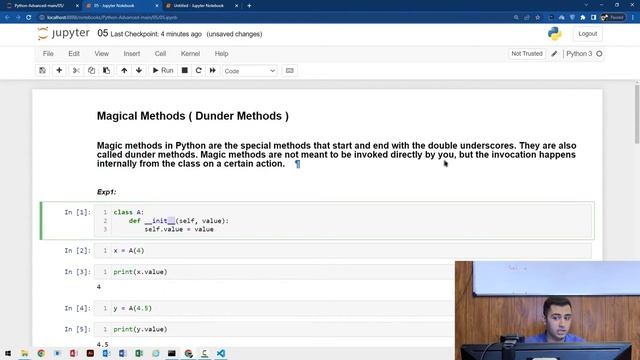This screenshot has width=640, height=360.
Task: Open the cell type Code dropdown
Action: pyautogui.click(x=249, y=71)
